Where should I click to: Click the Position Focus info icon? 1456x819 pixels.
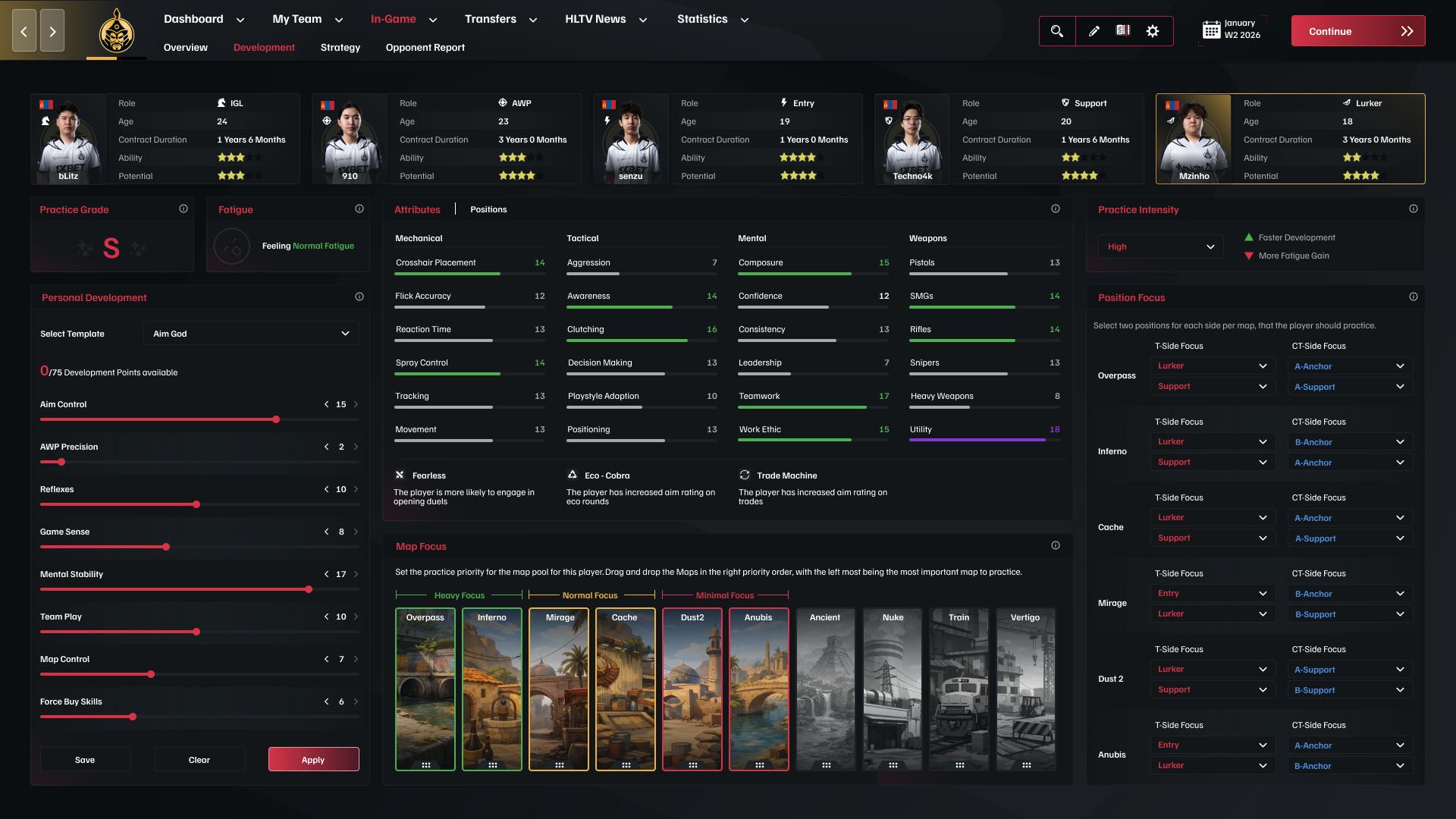(1414, 298)
